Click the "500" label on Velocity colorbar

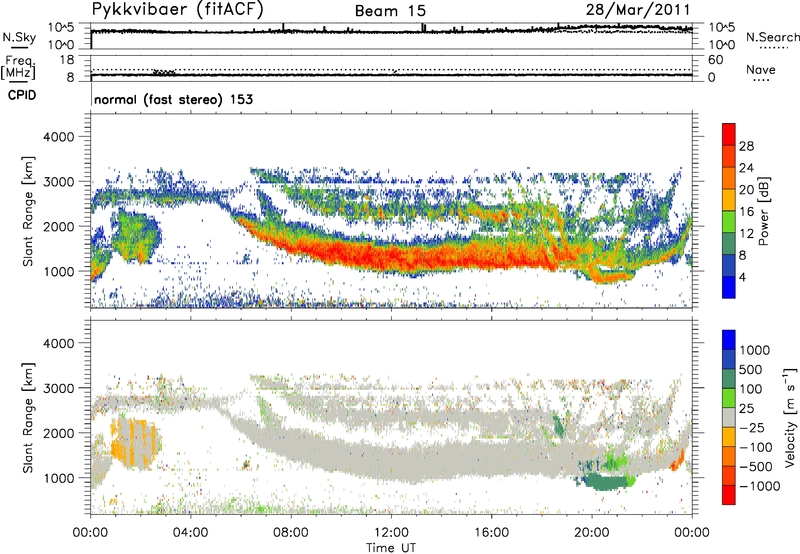(751, 369)
